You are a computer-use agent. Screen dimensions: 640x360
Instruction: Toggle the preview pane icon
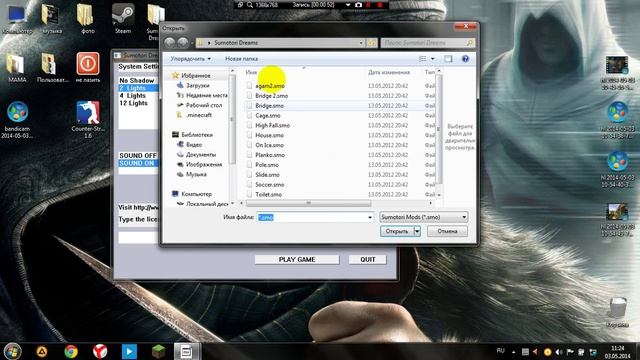click(448, 59)
